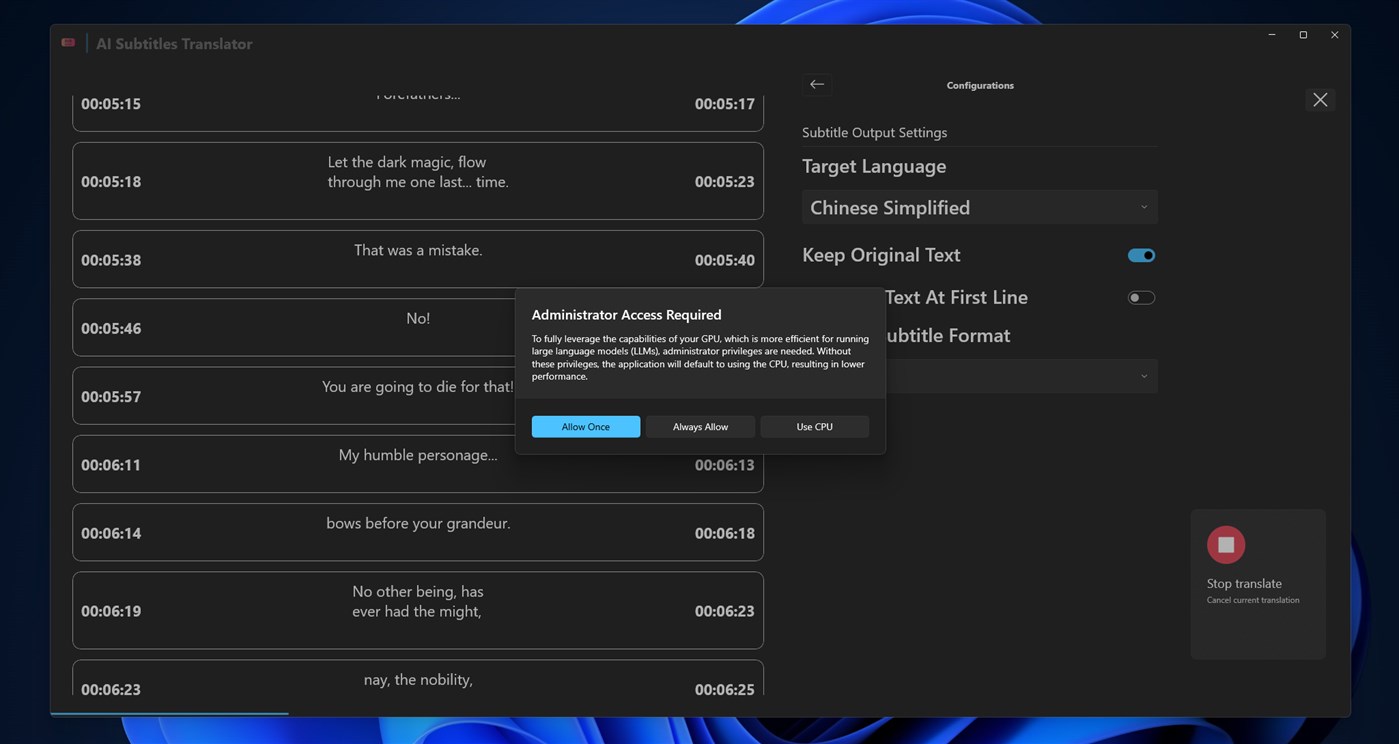The height and width of the screenshot is (744, 1399).
Task: Select Always Allow in the dialog
Action: [x=699, y=426]
